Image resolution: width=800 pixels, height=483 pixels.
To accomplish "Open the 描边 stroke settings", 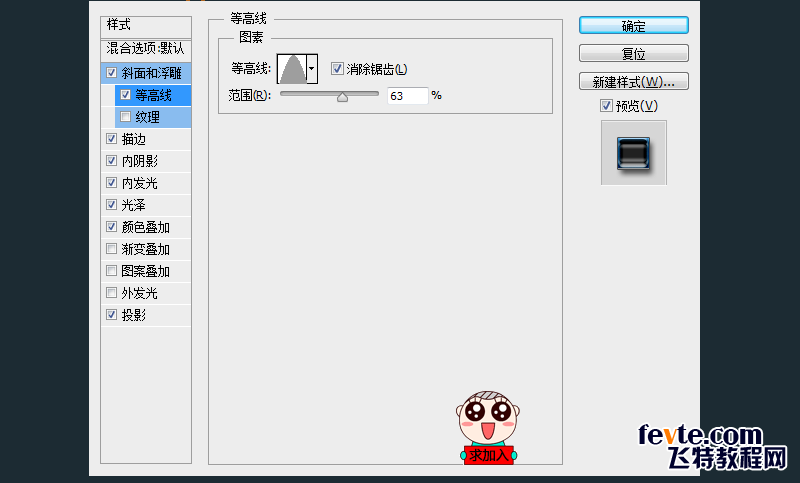I will [134, 139].
